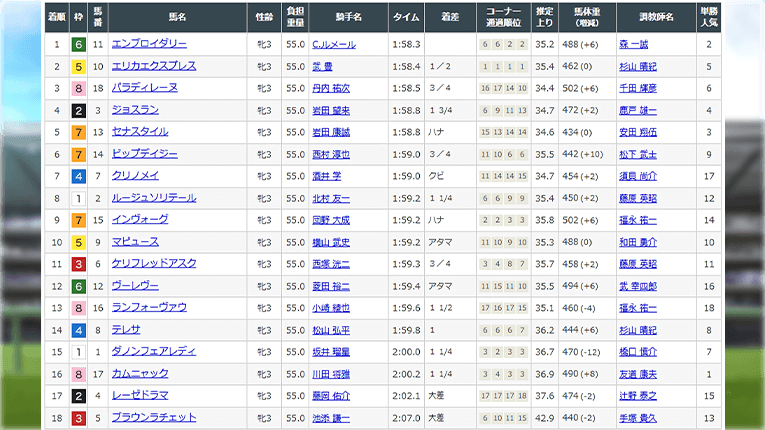
Task: Click the yellow frame 5 badge beside エリカエクスプレス
Action: click(78, 66)
